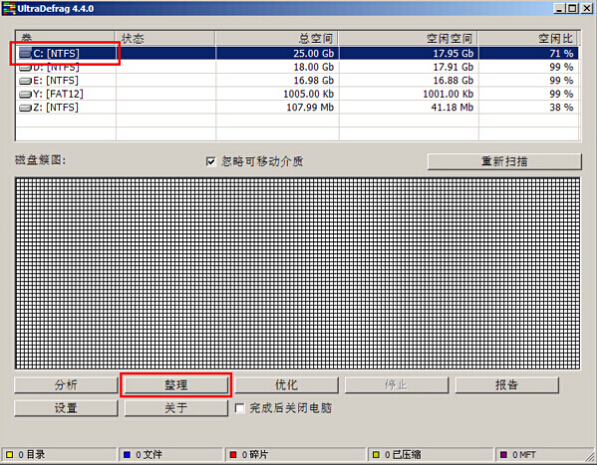Click the 总空间 column header
Image resolution: width=597 pixels, height=465 pixels.
pos(276,38)
